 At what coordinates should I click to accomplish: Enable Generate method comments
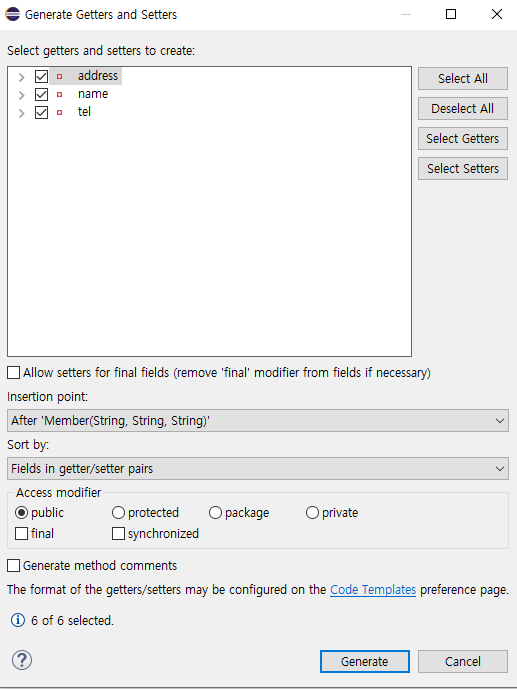(x=14, y=566)
